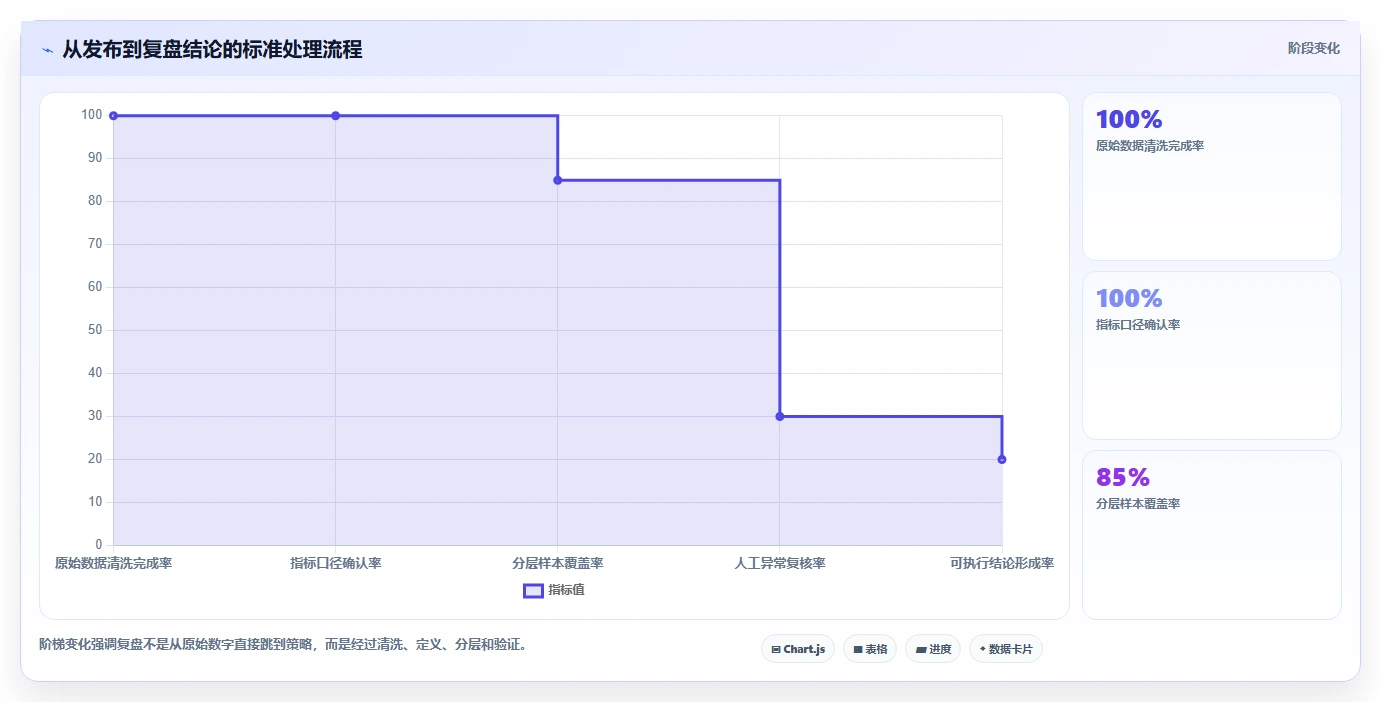Screen dimensions: 1381x702
Task: Click the 分层样本覆盖率 card caption
Action: tap(1138, 504)
